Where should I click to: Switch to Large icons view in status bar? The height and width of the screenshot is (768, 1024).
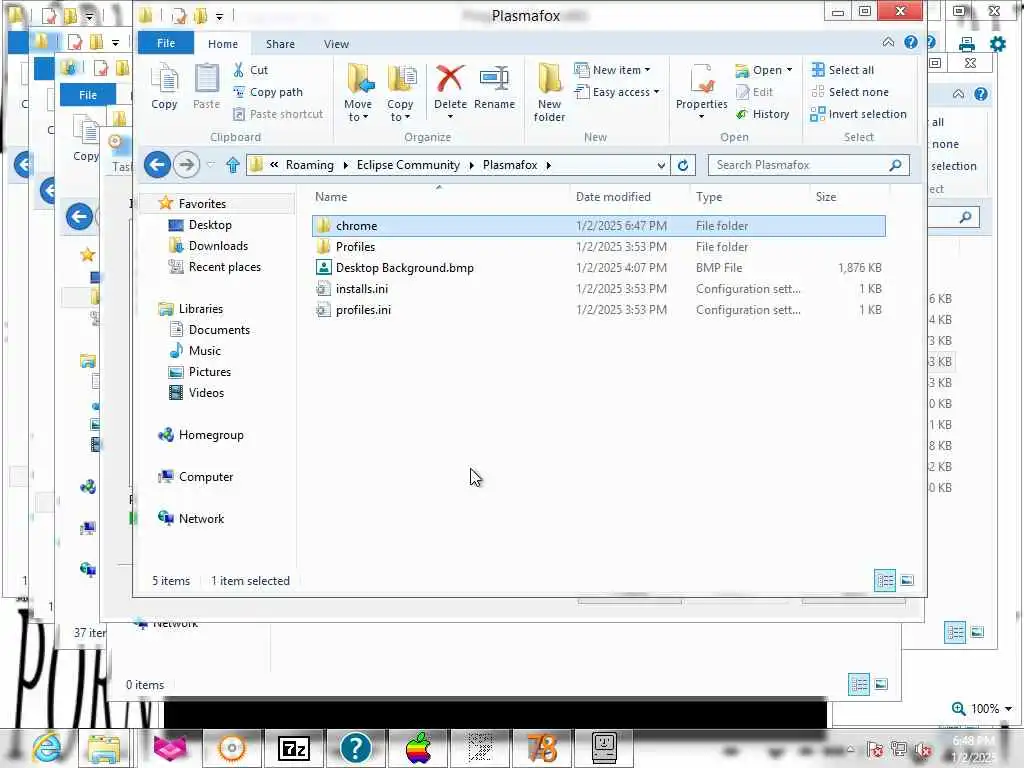pos(907,580)
